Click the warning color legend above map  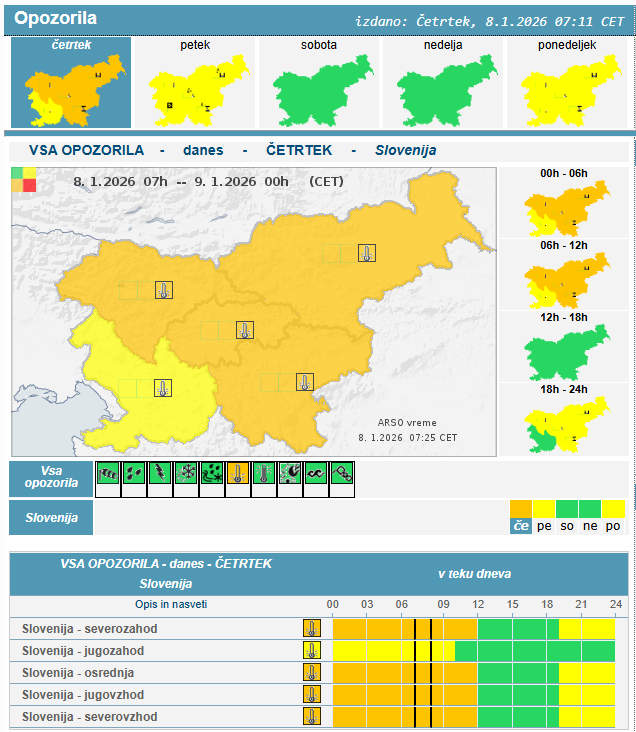[x=23, y=179]
